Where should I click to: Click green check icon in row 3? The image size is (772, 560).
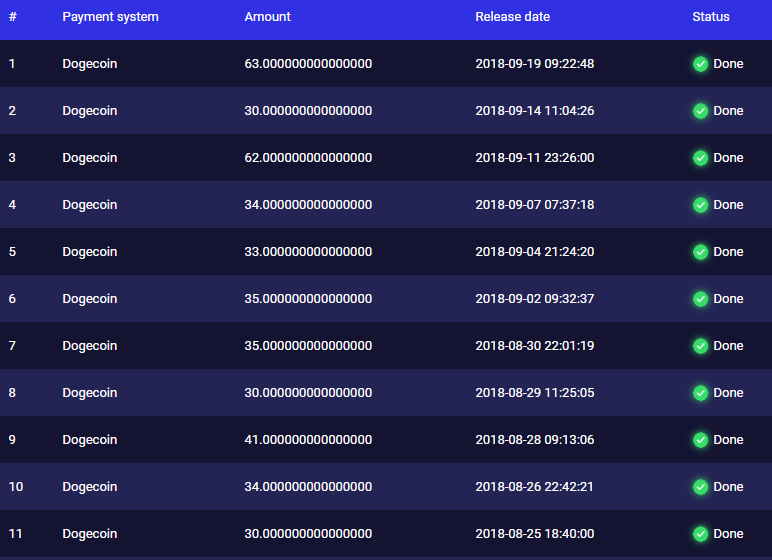click(x=700, y=158)
